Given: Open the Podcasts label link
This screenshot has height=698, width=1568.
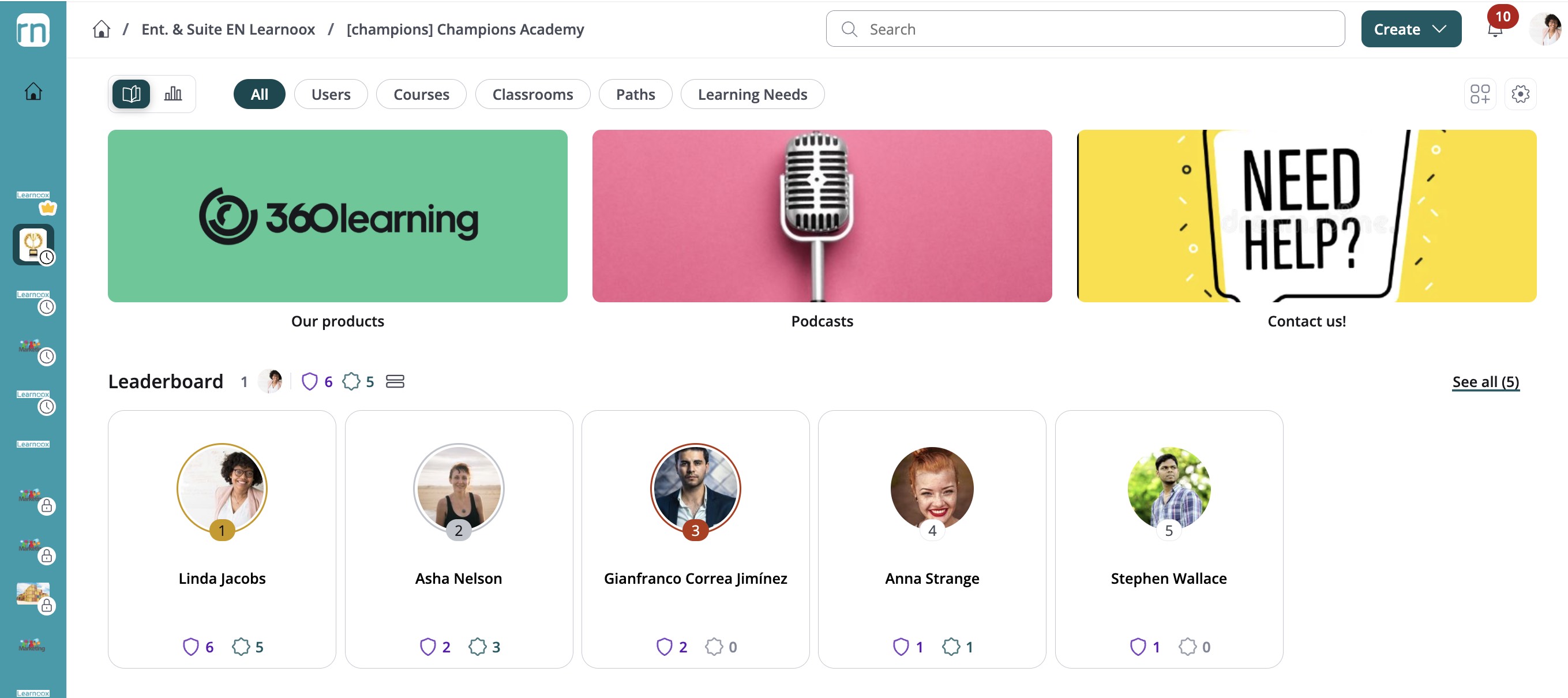Looking at the screenshot, I should [821, 321].
